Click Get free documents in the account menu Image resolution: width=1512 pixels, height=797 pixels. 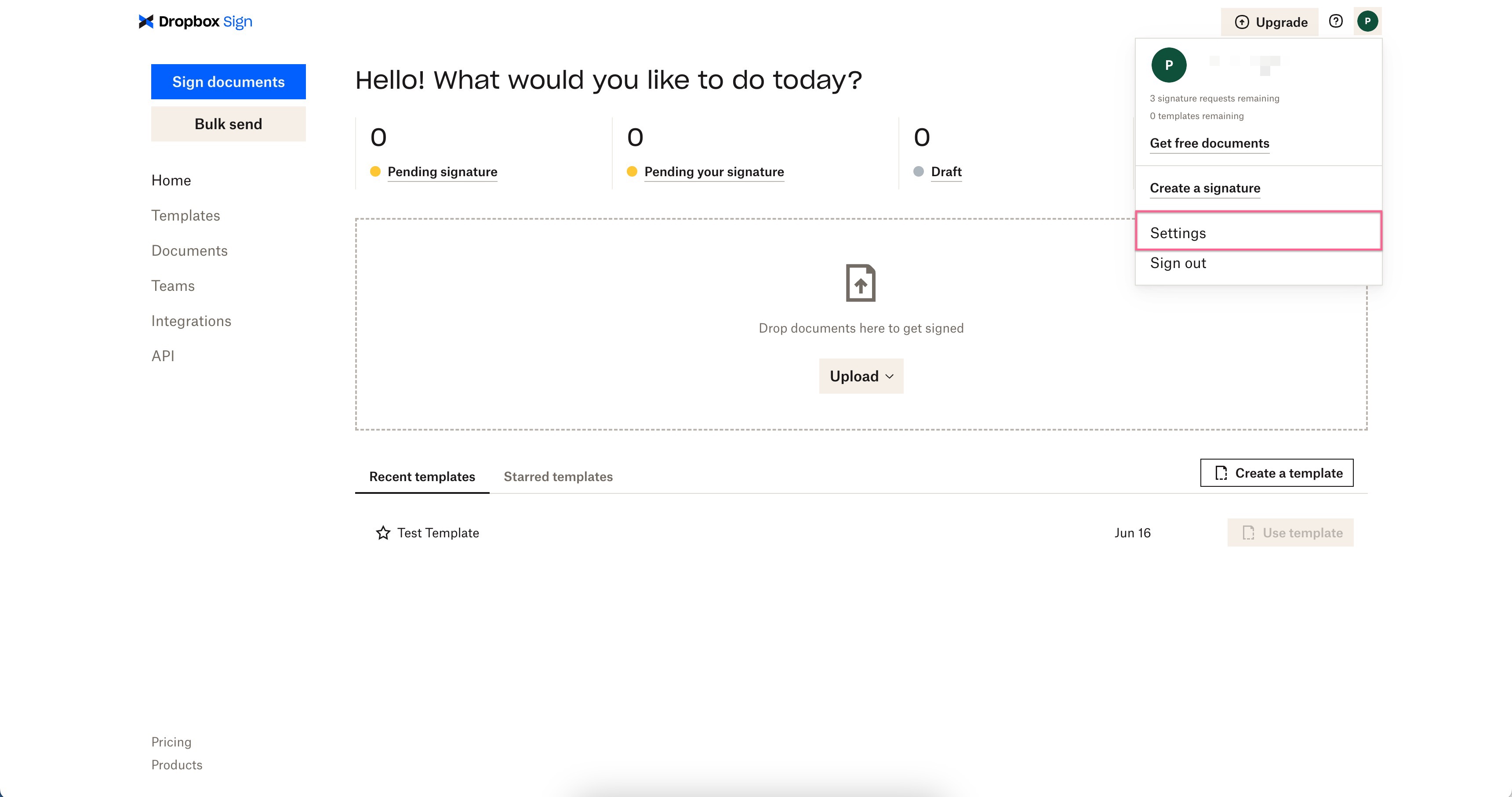[1209, 143]
